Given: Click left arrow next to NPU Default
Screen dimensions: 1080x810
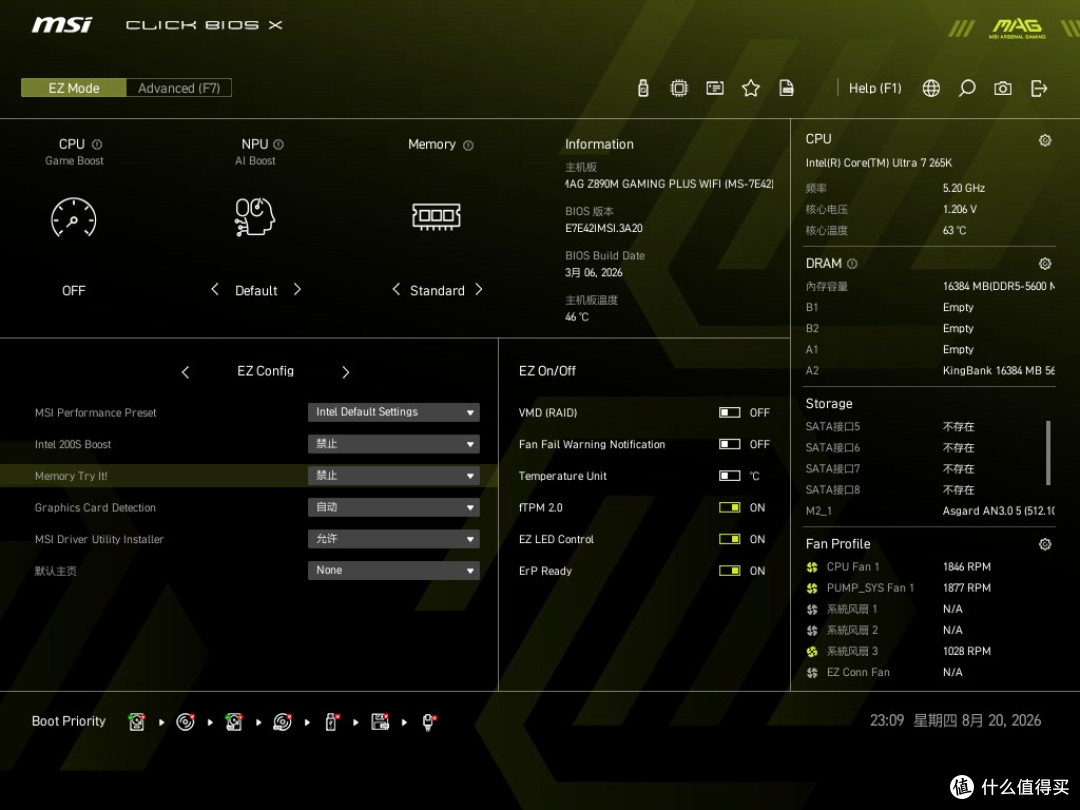Looking at the screenshot, I should point(214,289).
